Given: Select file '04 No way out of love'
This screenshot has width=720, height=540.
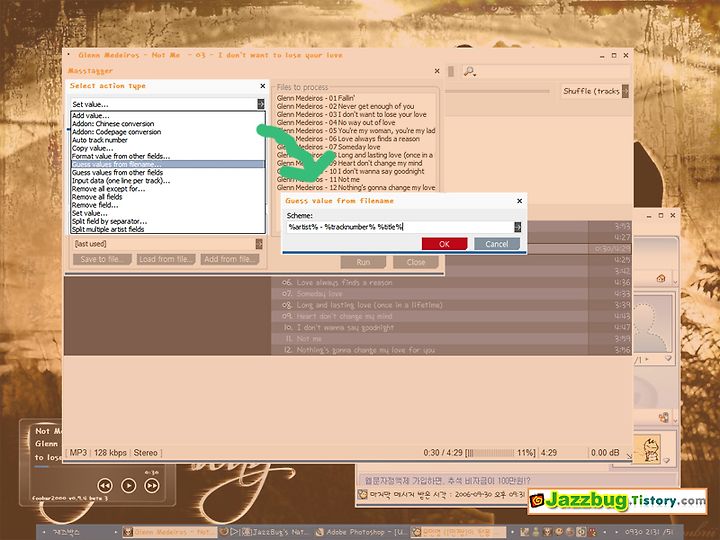Looking at the screenshot, I should 336,123.
